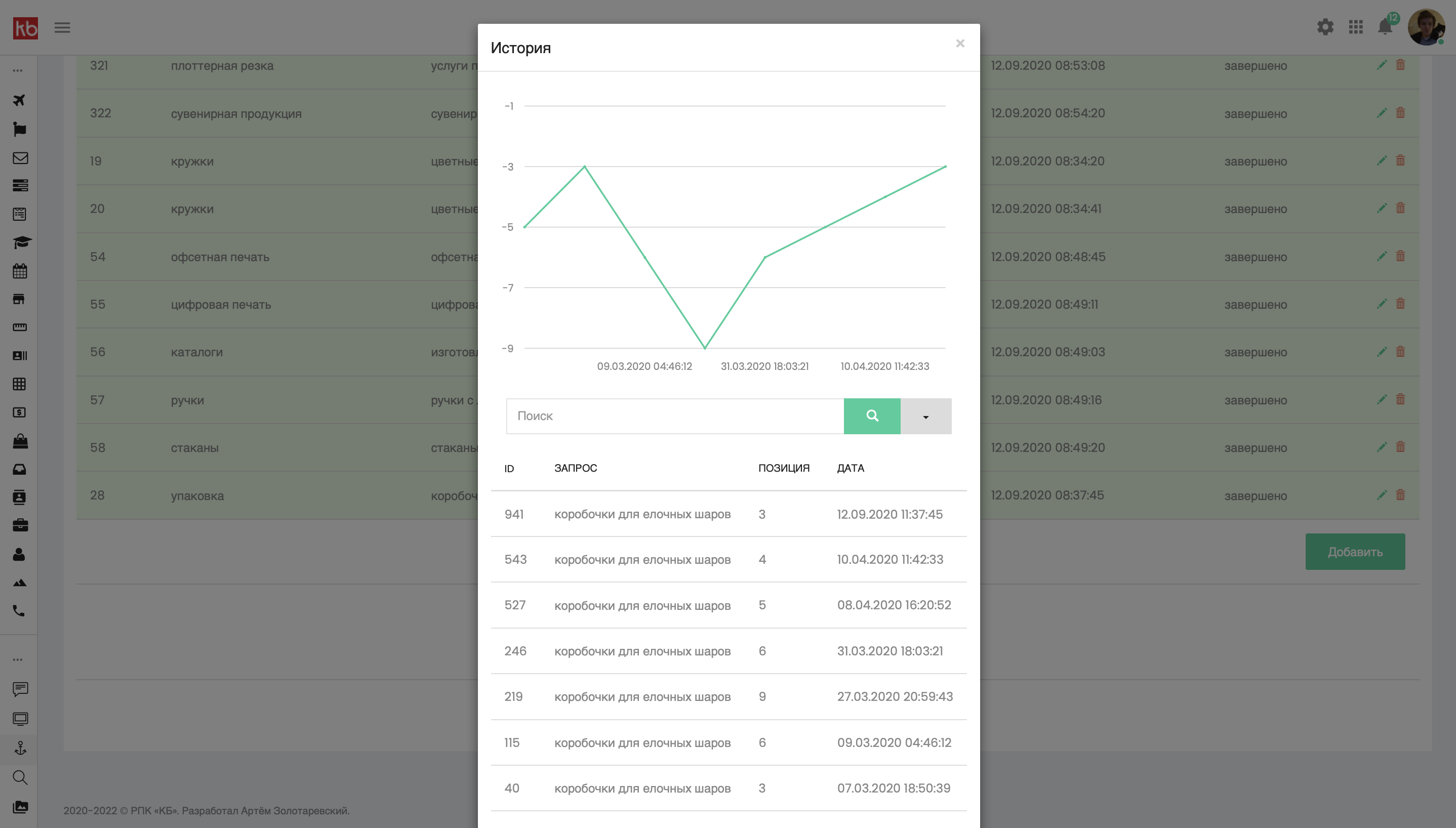
Task: Click the каталоги row name
Action: pyautogui.click(x=197, y=352)
